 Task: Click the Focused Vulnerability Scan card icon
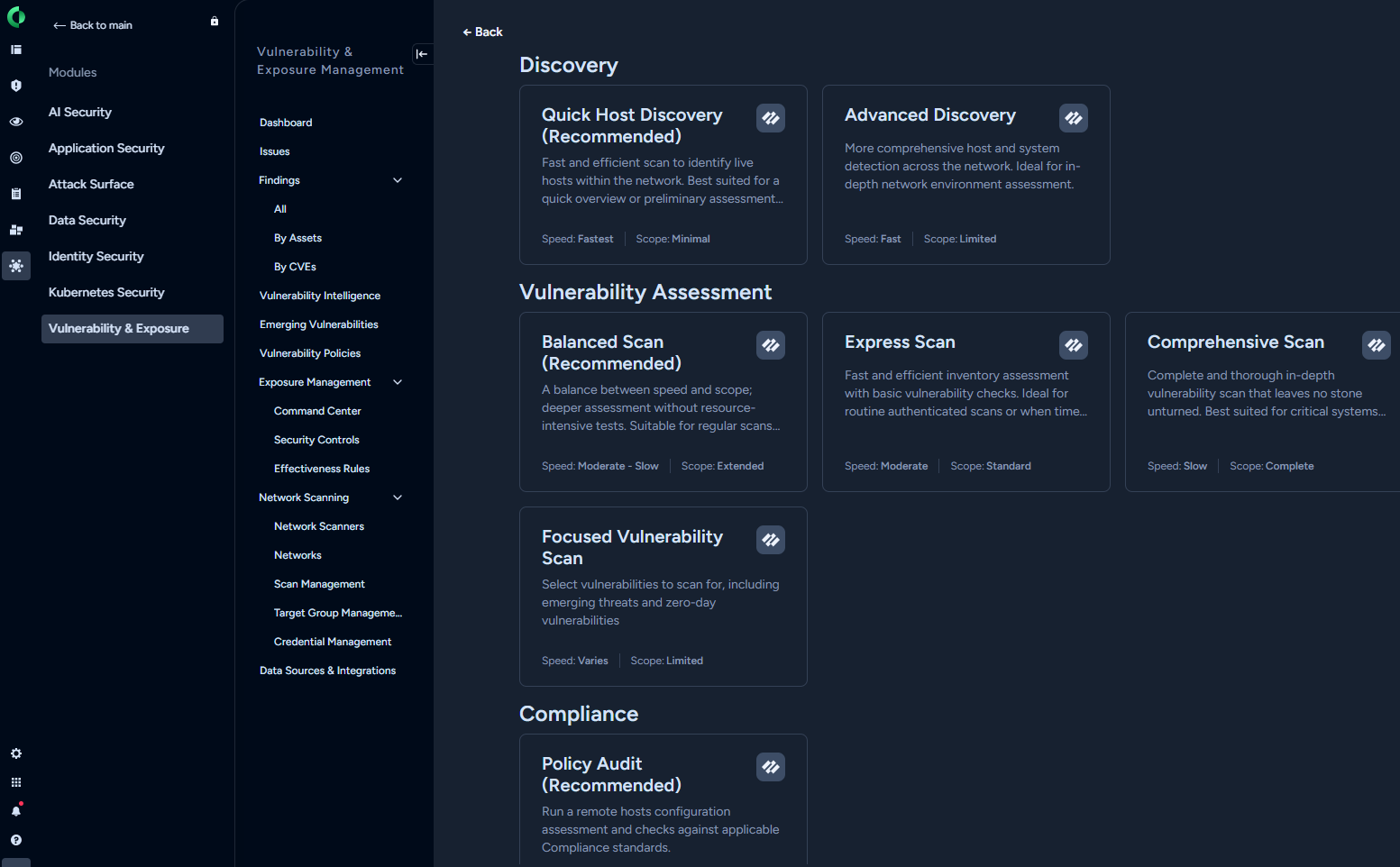[x=771, y=540]
